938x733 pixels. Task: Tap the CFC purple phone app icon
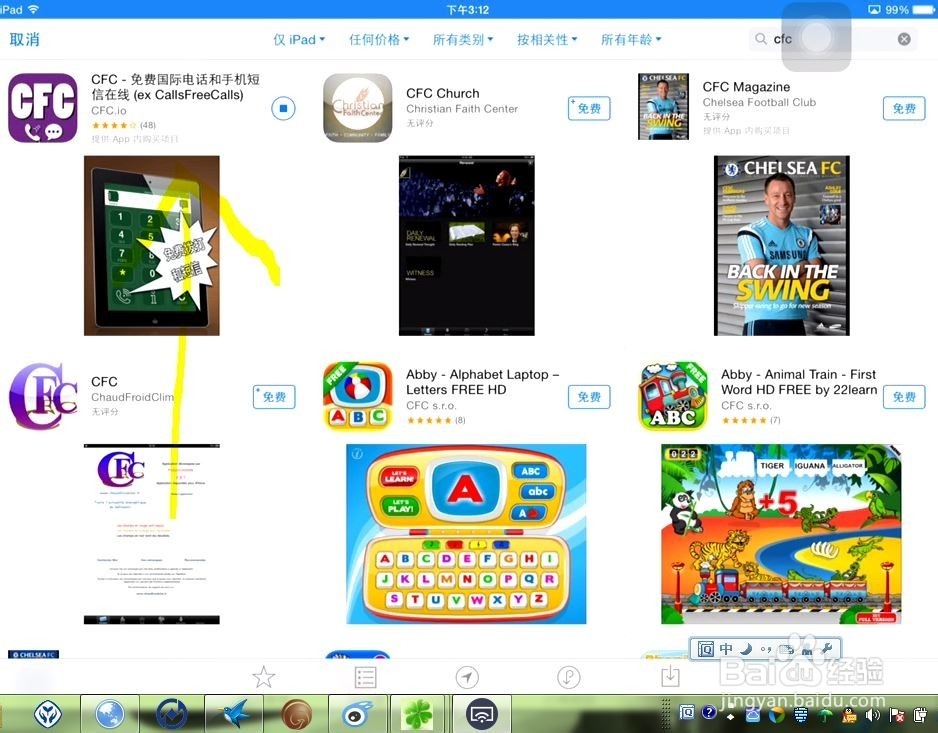pos(42,108)
